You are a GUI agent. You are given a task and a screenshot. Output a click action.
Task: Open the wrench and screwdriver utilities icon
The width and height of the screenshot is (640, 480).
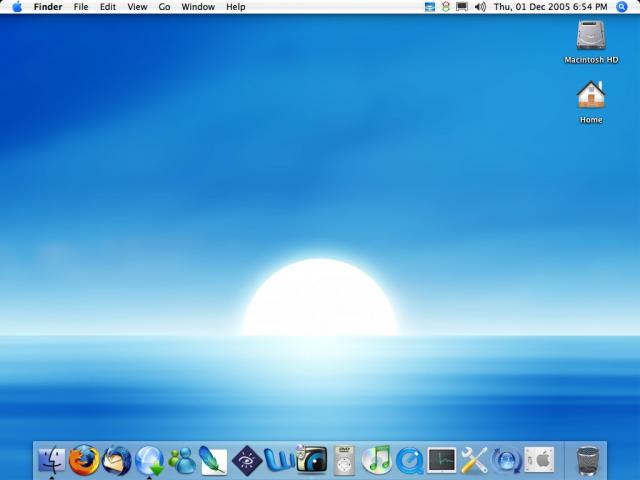click(x=474, y=460)
